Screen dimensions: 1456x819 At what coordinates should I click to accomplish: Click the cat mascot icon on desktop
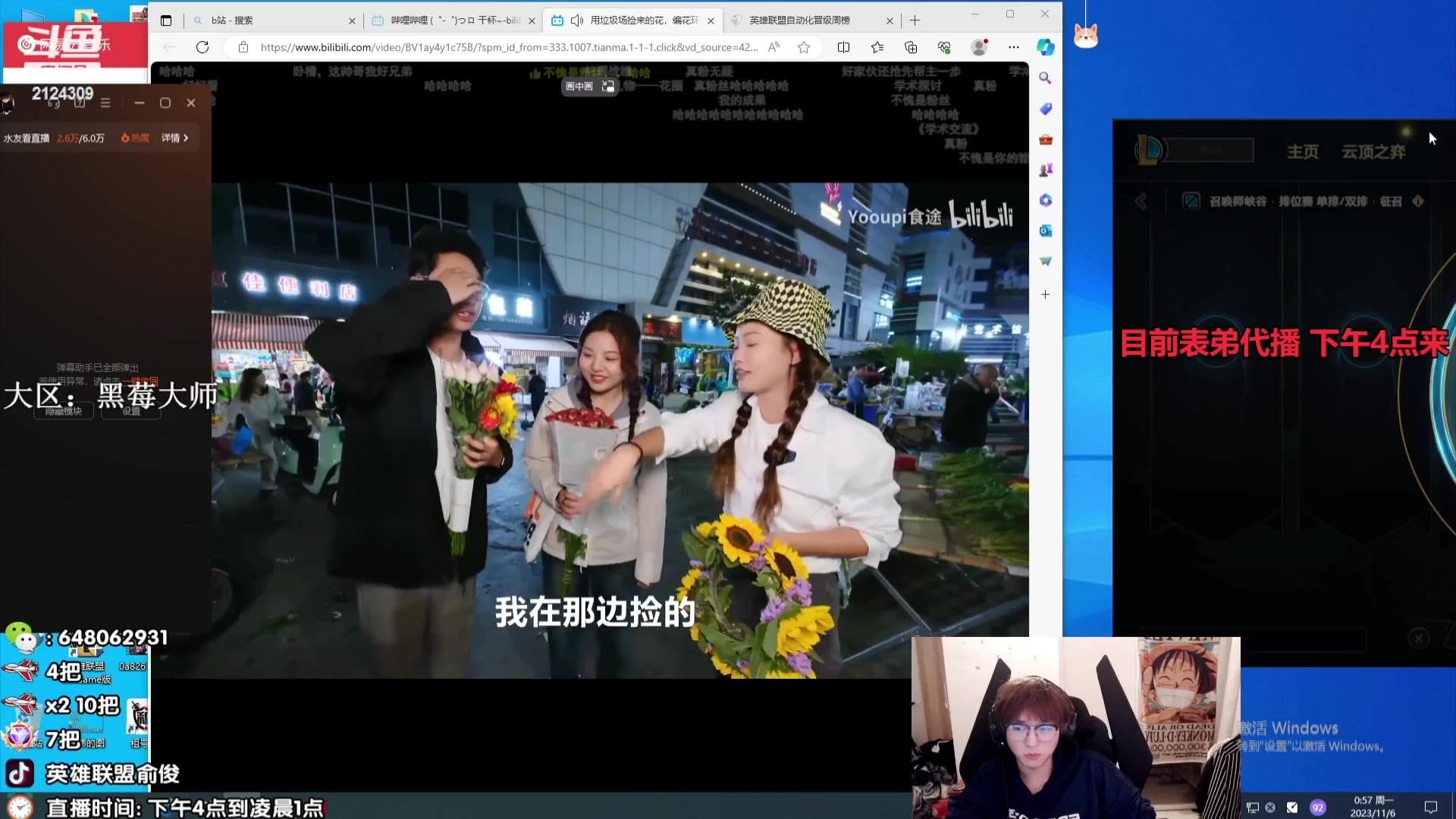1086,36
